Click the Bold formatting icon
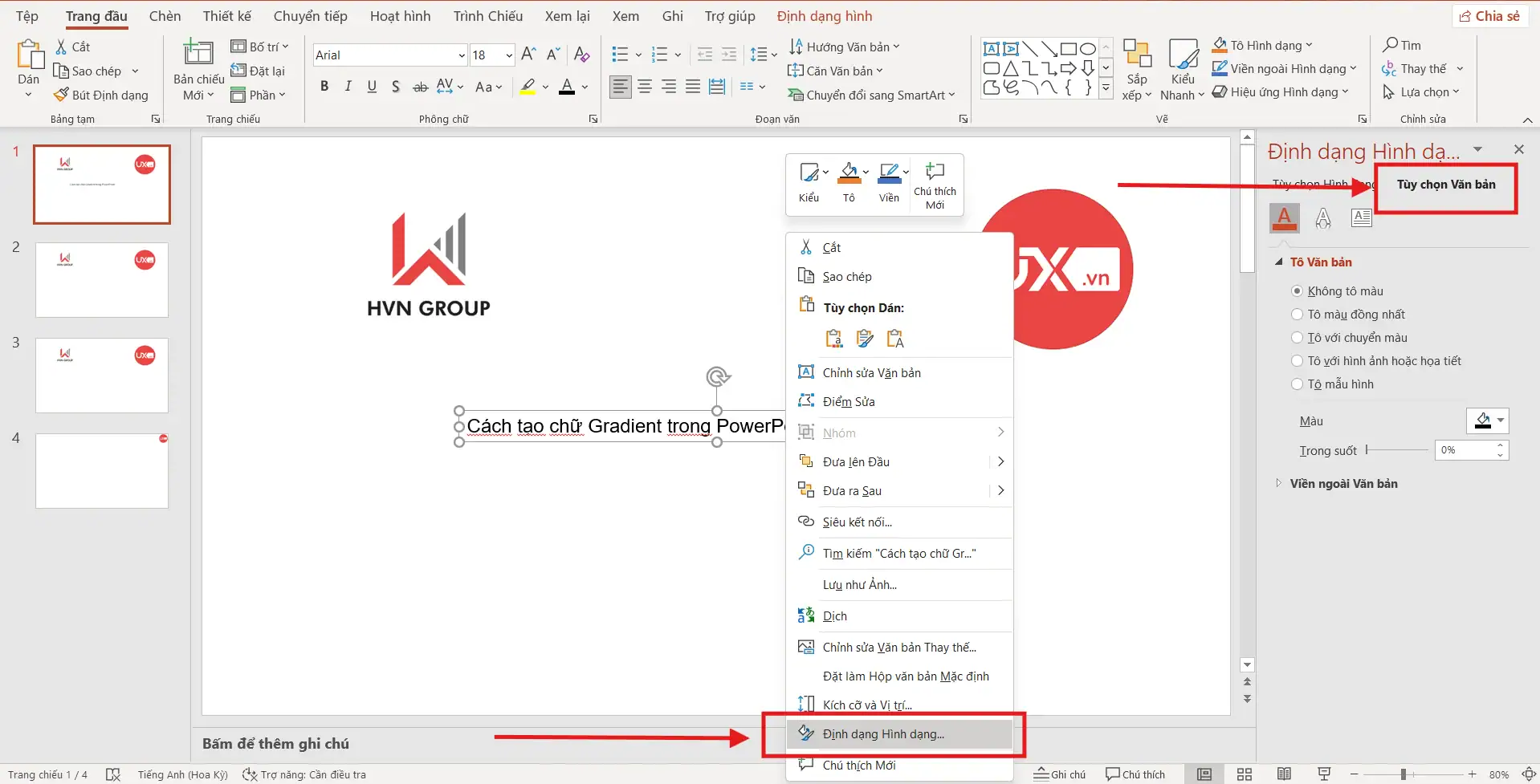The image size is (1540, 784). (324, 87)
